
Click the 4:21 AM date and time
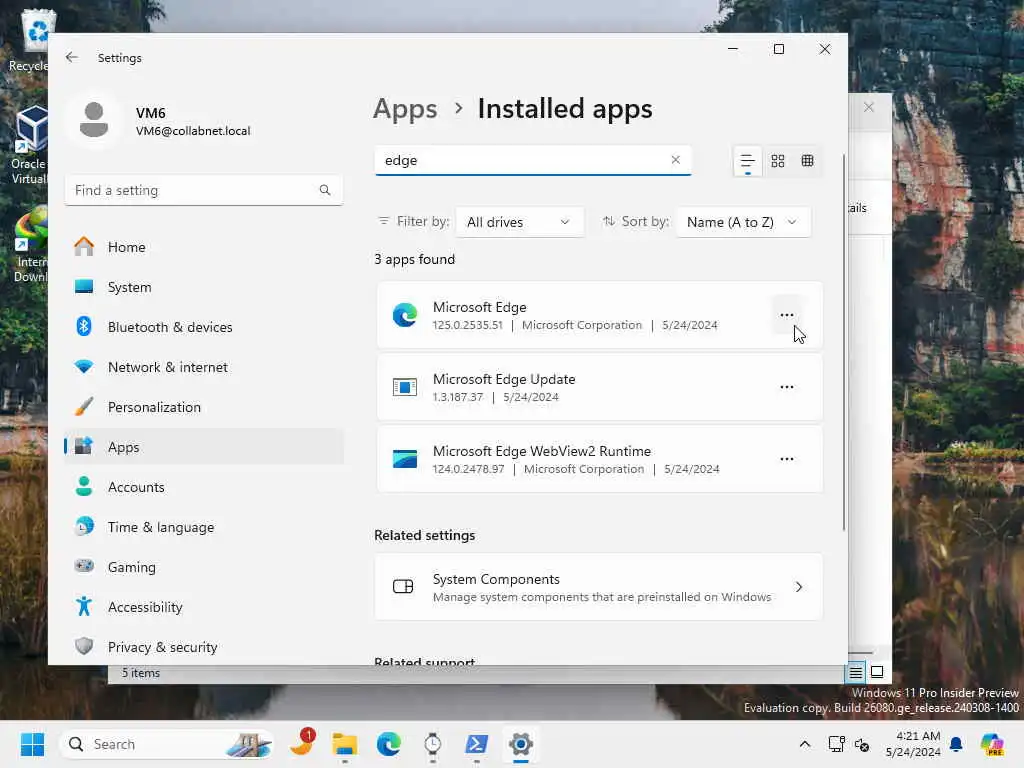913,744
